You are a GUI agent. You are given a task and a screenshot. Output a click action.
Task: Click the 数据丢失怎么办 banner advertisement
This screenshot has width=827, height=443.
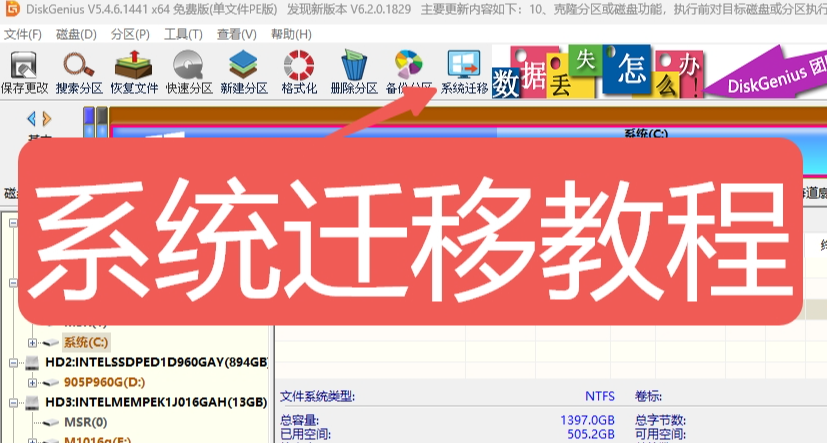[598, 72]
